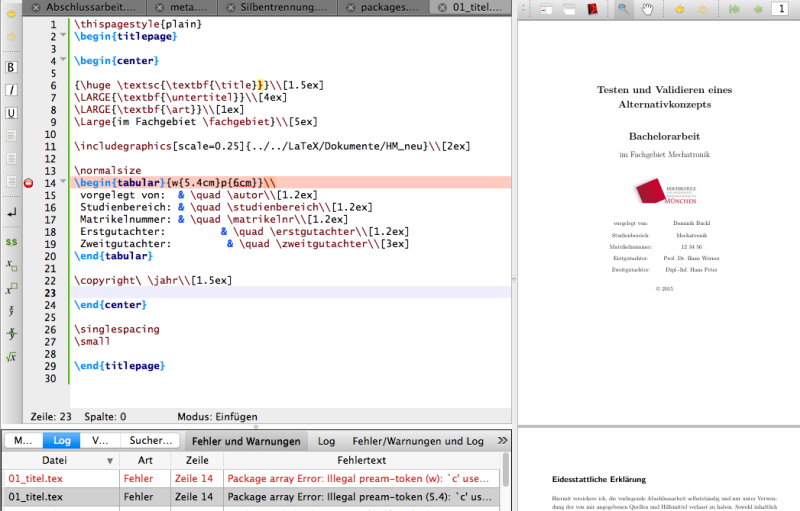Image resolution: width=800 pixels, height=511 pixels.
Task: Open the red PDF external viewer icon
Action: point(592,9)
